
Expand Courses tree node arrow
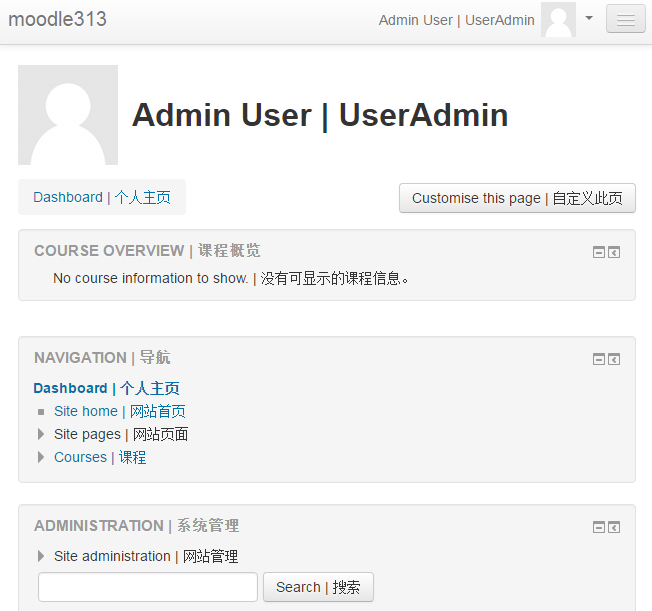(x=41, y=457)
